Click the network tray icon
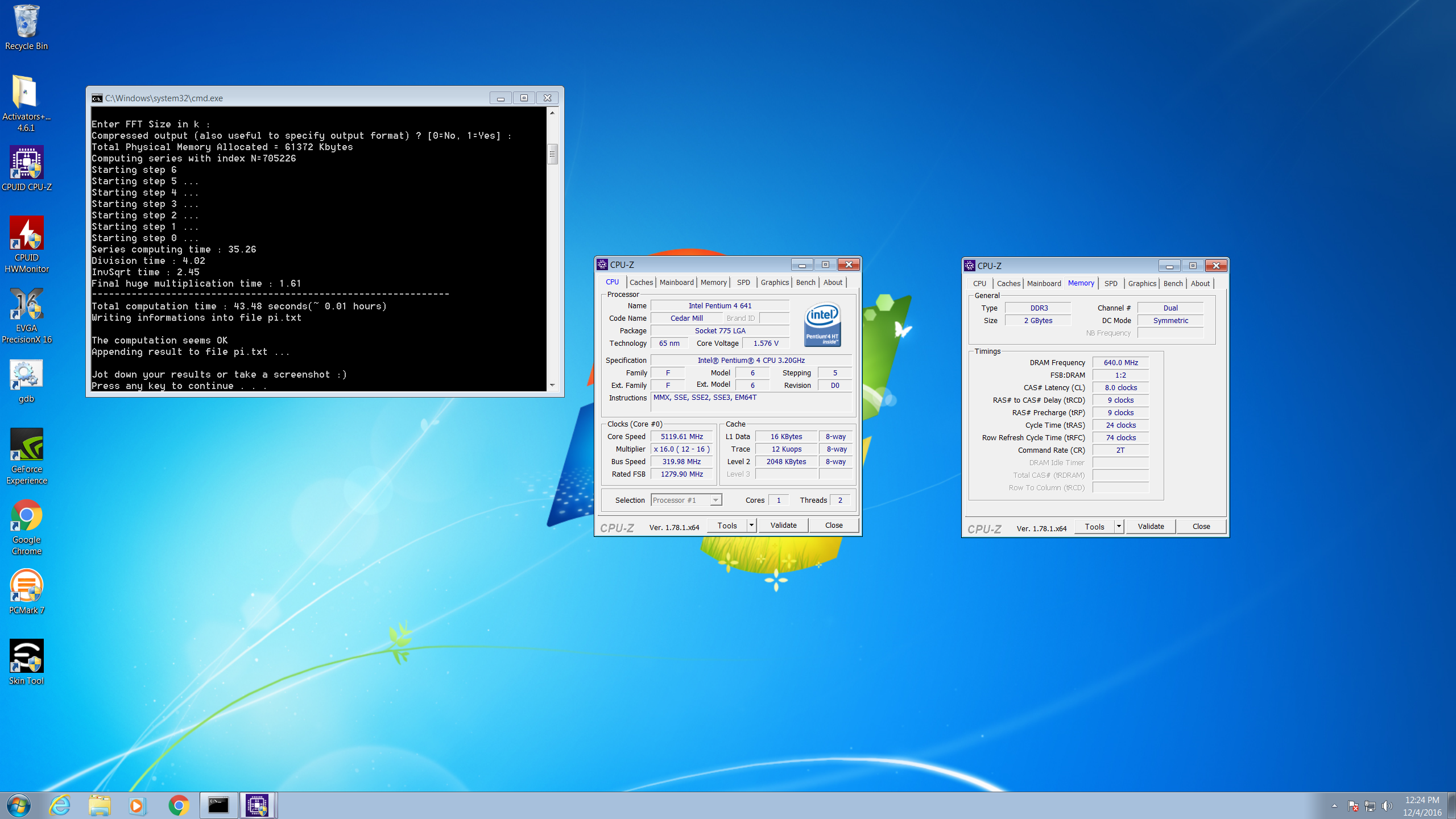The height and width of the screenshot is (819, 1456). tap(1370, 806)
